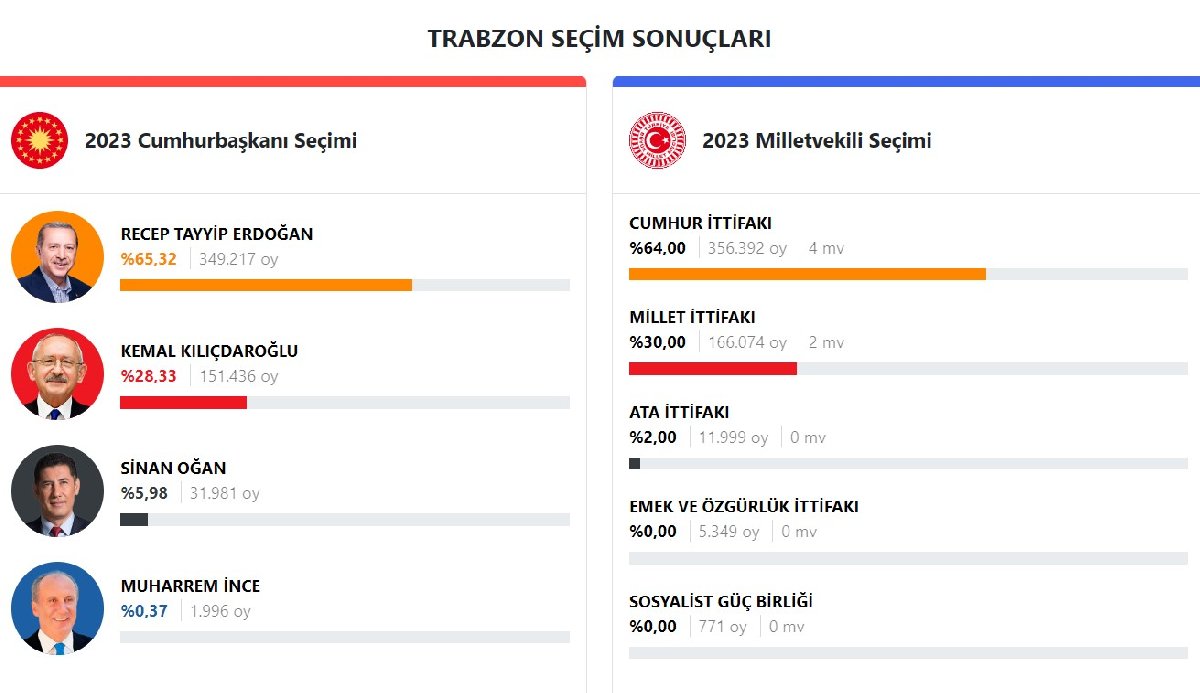The width and height of the screenshot is (1200, 693).
Task: Click the parliament emblem icon
Action: coord(657,140)
